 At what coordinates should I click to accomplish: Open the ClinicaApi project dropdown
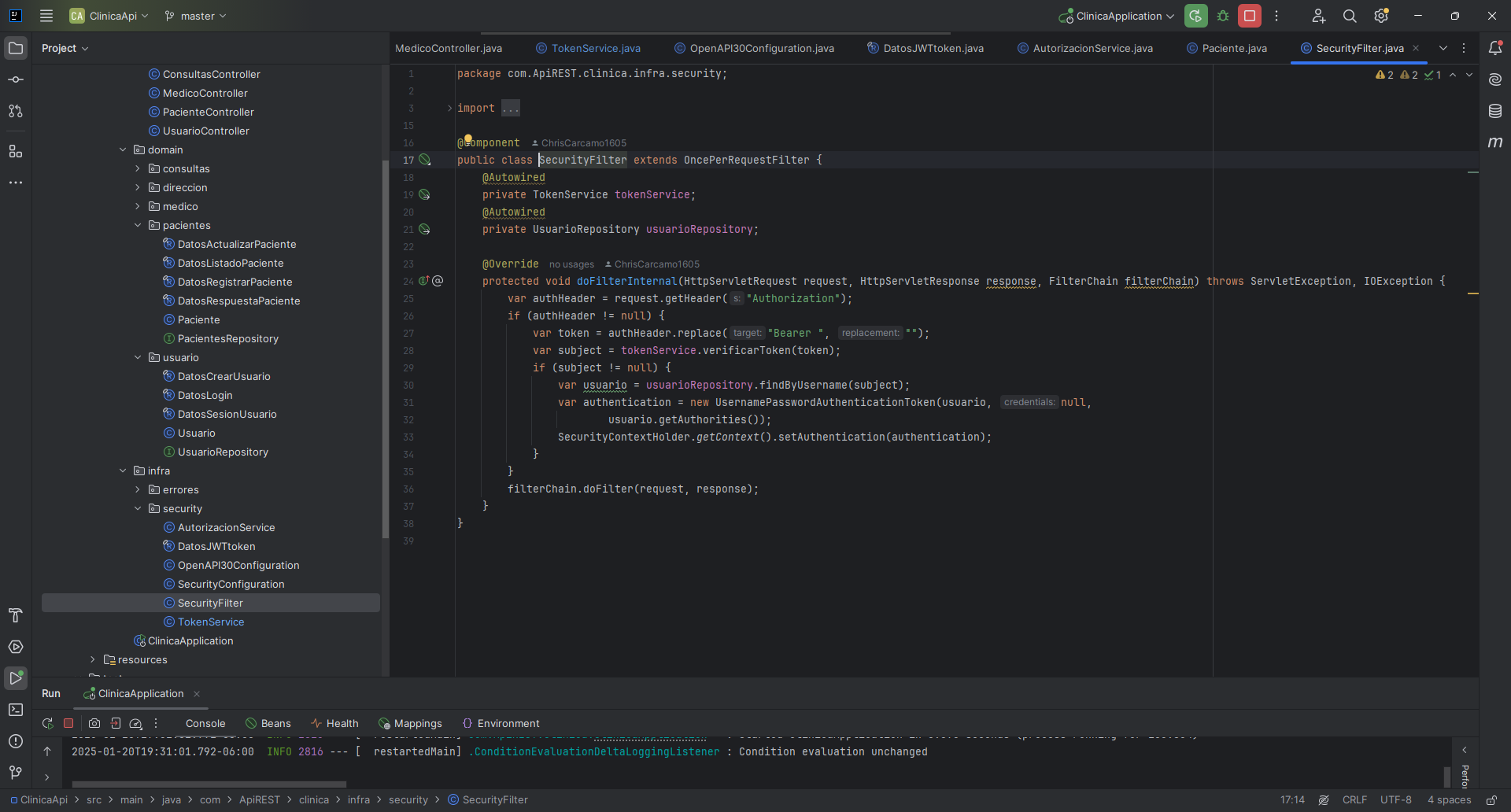(109, 16)
